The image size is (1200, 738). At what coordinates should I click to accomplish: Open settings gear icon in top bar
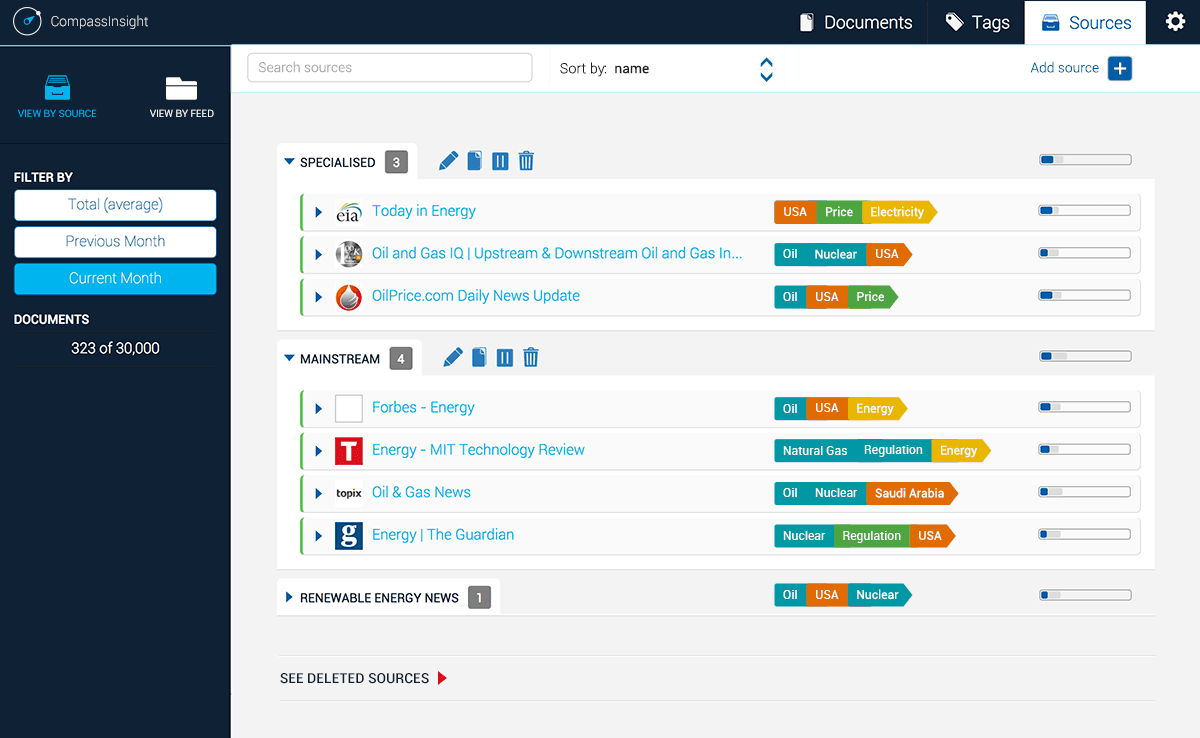pyautogui.click(x=1175, y=22)
